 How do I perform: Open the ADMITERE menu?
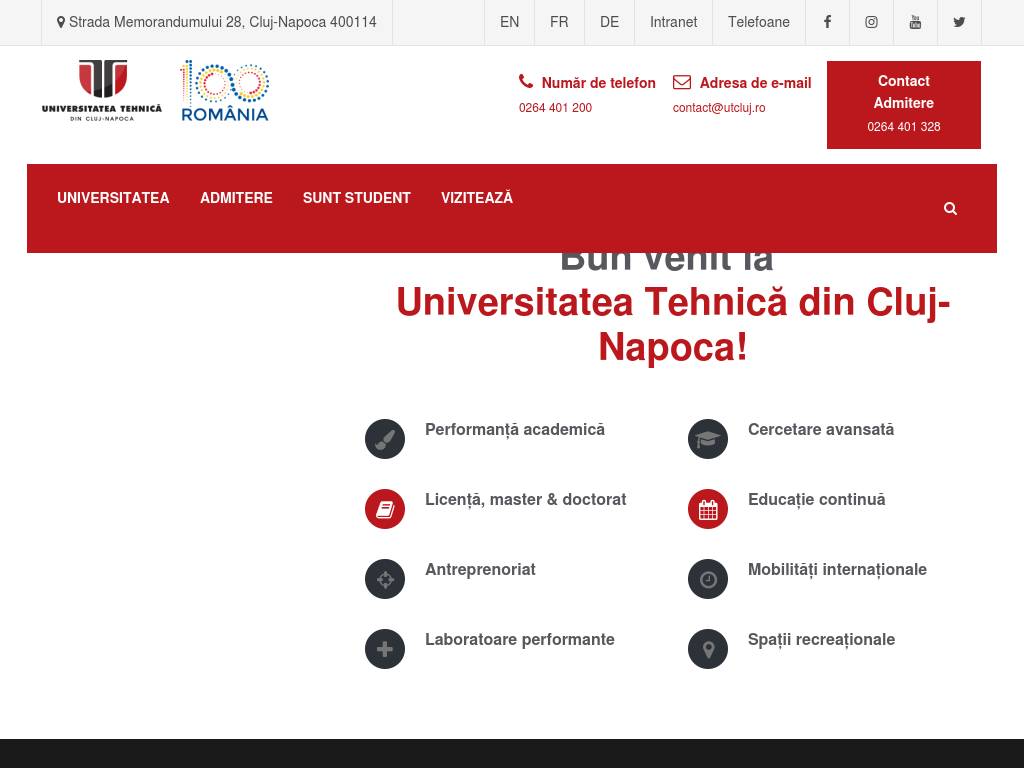(x=236, y=198)
